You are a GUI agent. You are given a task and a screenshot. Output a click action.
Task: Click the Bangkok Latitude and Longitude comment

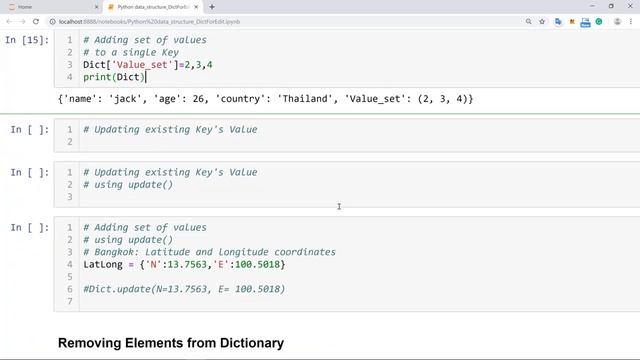(x=209, y=252)
